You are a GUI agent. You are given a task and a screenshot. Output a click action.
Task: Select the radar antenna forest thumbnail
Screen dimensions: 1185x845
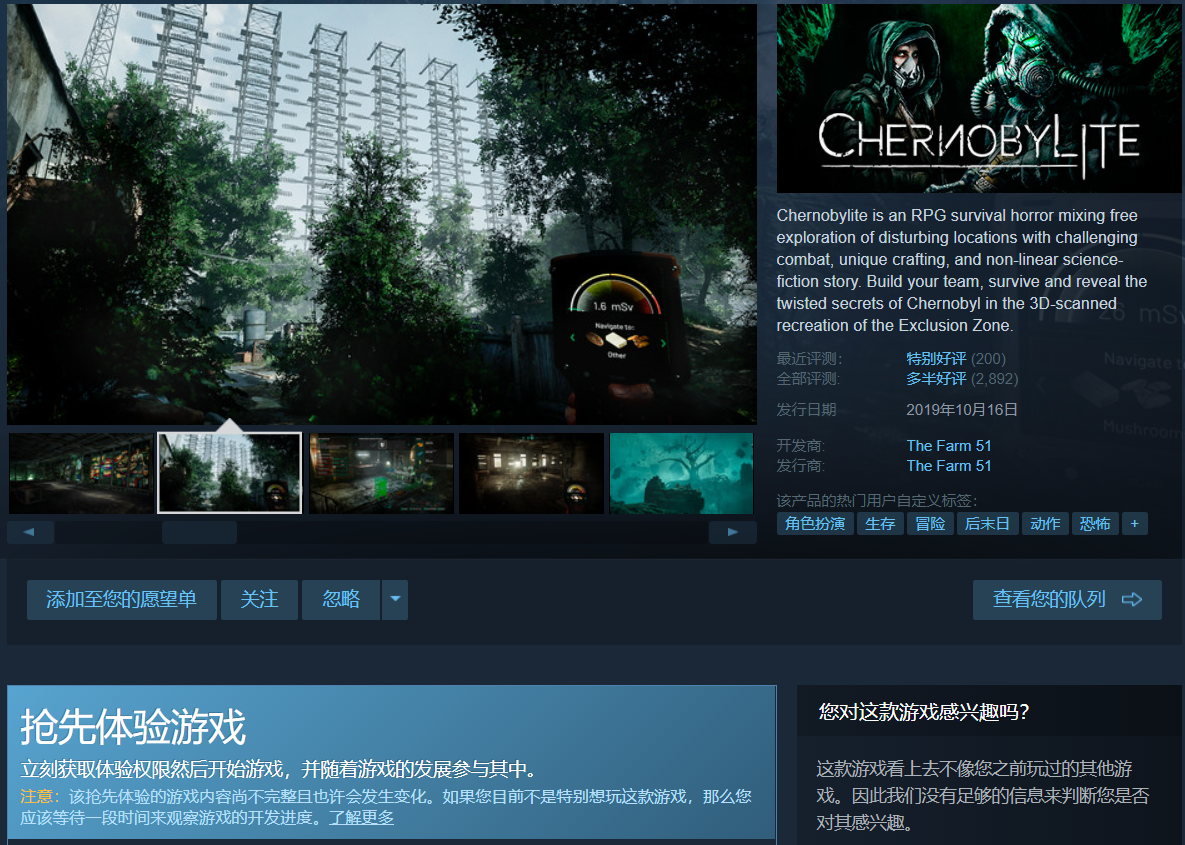230,473
